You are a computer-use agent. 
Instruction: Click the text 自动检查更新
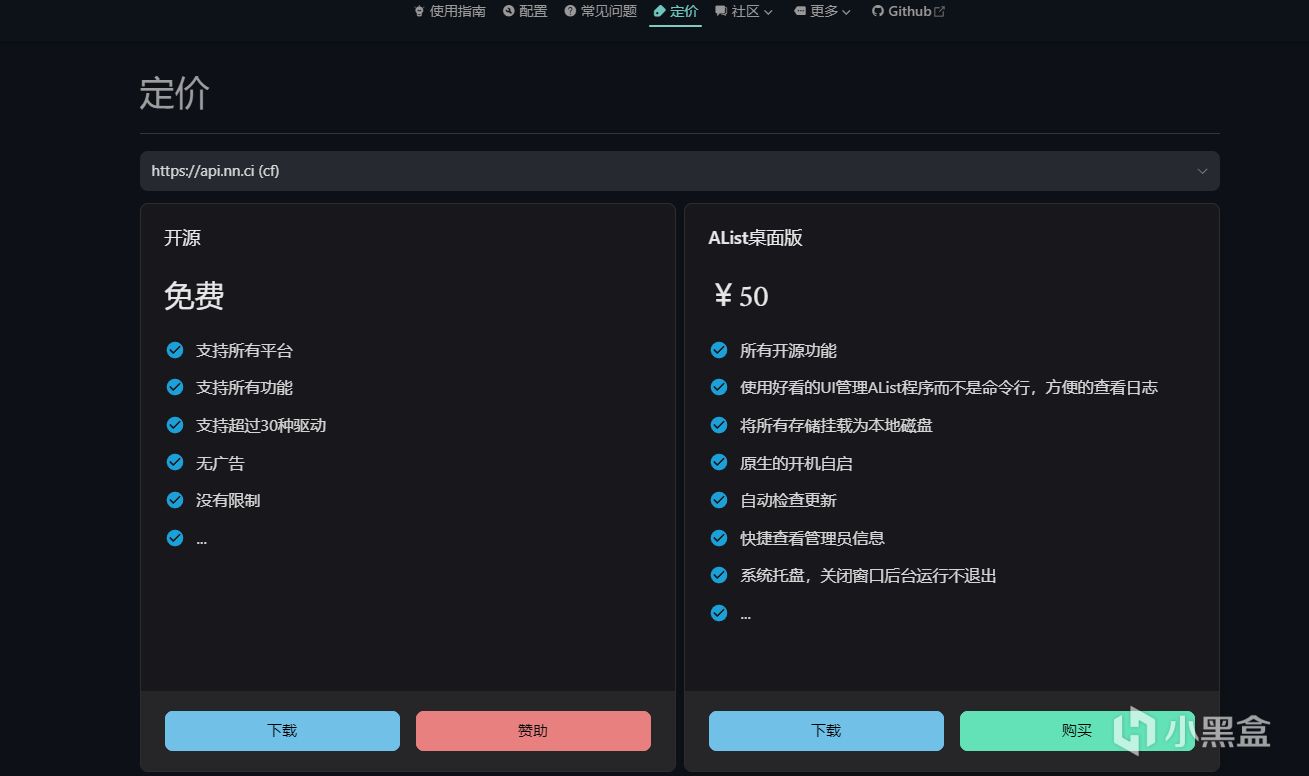[788, 500]
